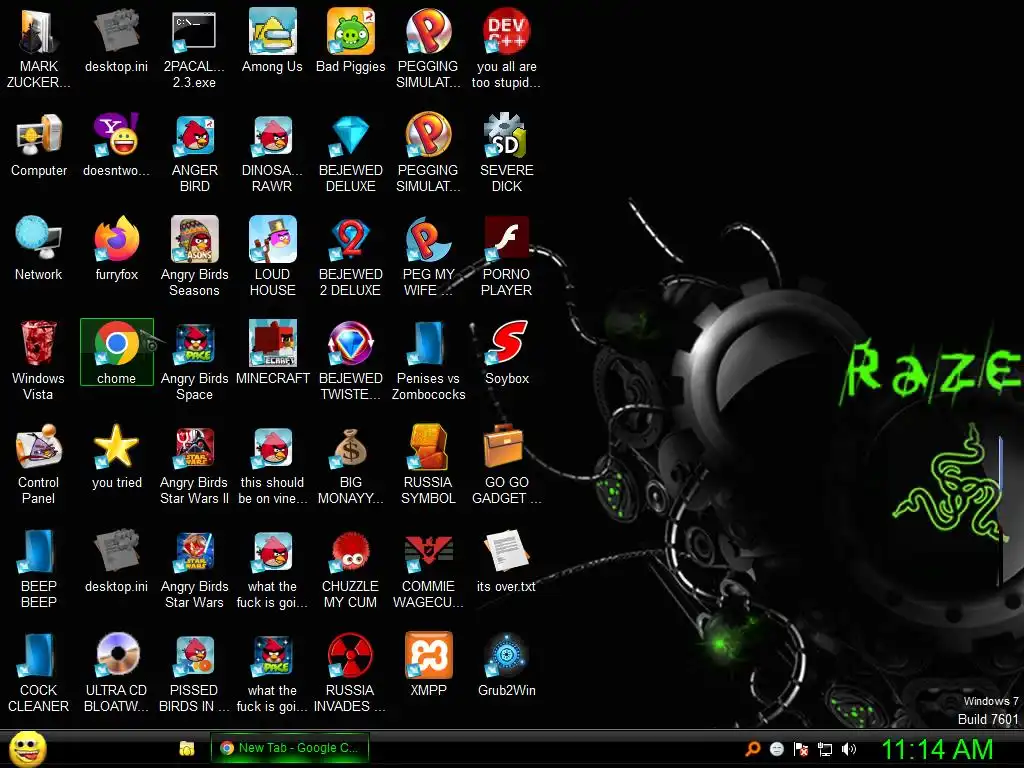Open the folder icon on the taskbar
The width and height of the screenshot is (1024, 768).
click(187, 748)
